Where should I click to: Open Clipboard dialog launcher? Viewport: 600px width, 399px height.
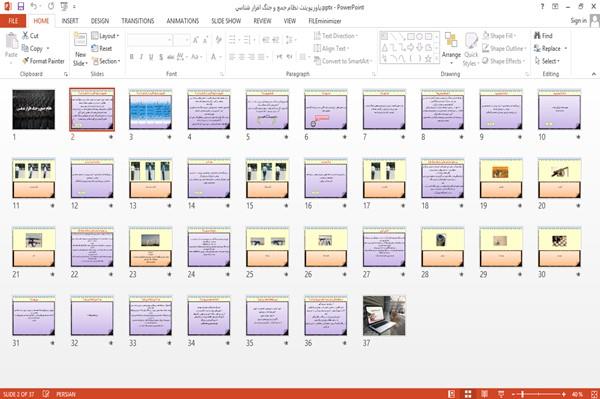(66, 74)
